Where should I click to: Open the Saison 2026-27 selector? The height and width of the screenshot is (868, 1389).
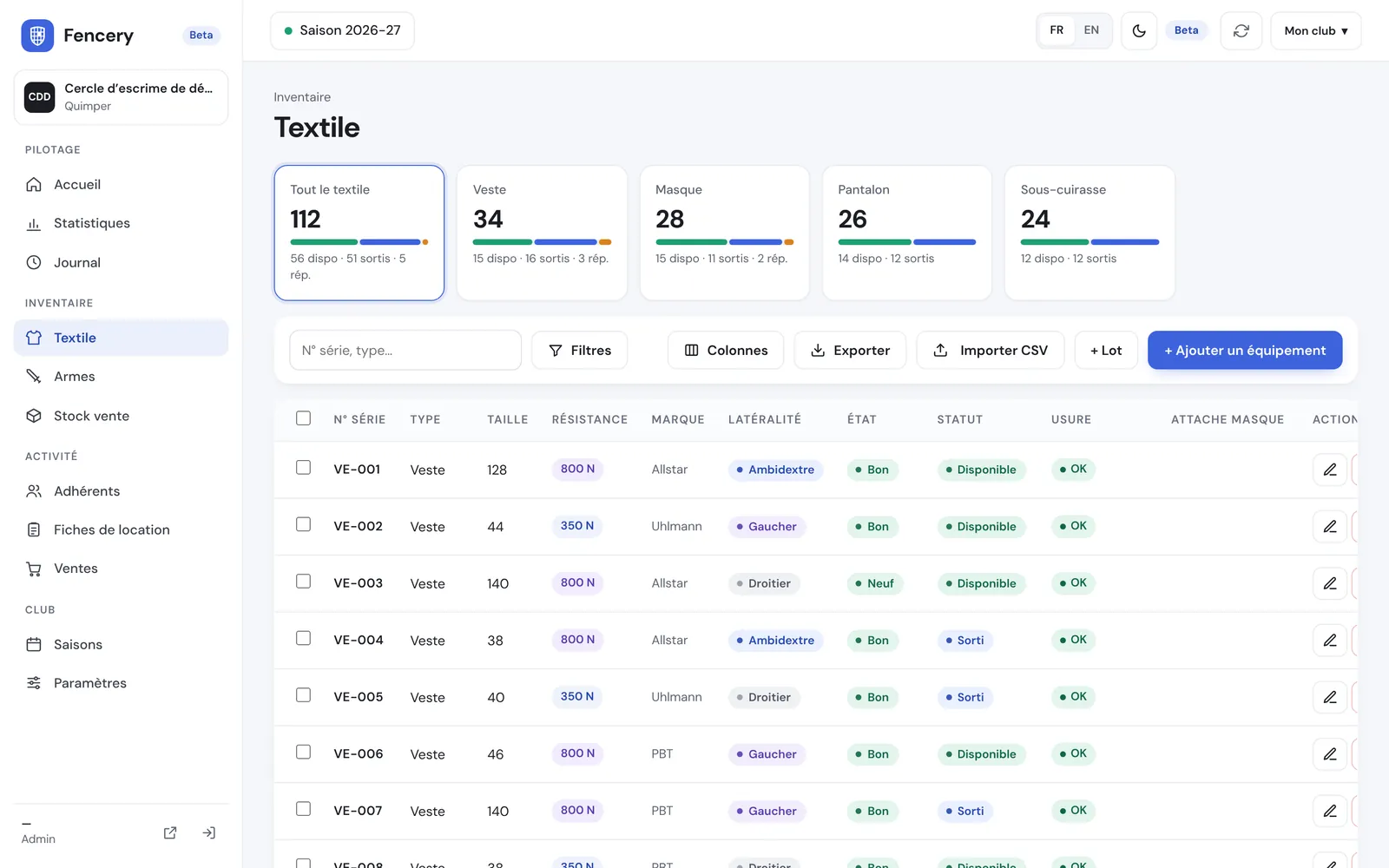(342, 30)
